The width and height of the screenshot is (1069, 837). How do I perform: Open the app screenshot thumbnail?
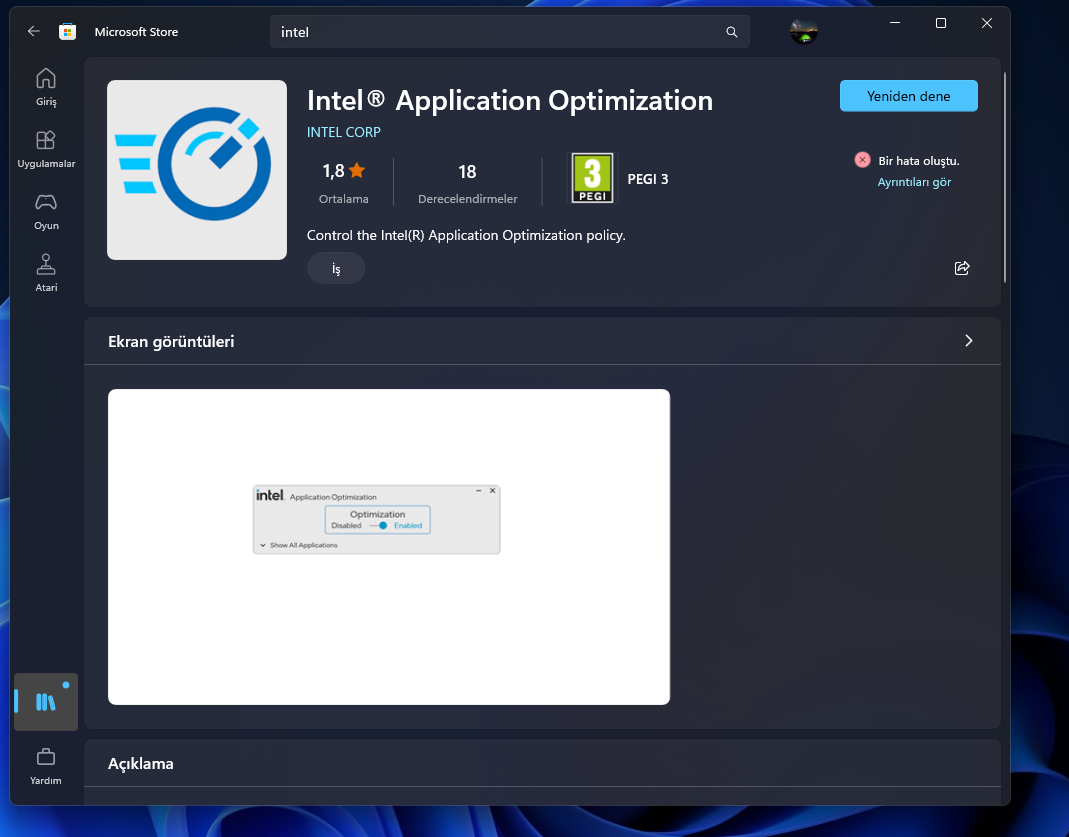point(389,547)
